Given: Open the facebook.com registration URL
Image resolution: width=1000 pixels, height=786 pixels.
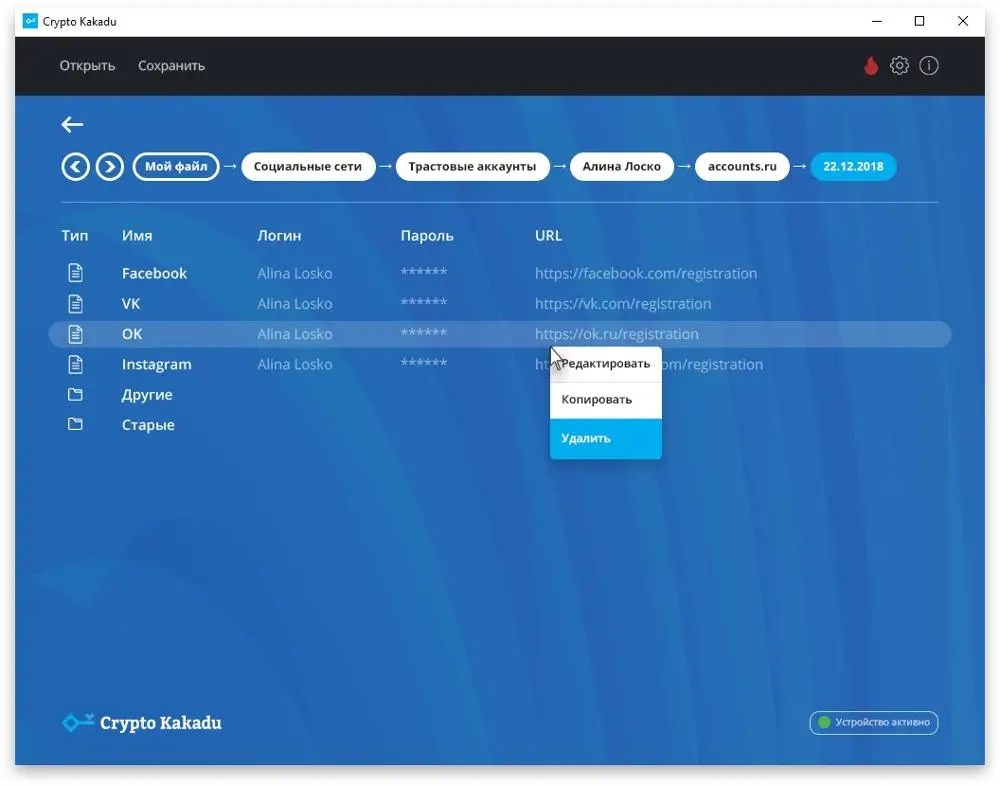Looking at the screenshot, I should click(646, 273).
